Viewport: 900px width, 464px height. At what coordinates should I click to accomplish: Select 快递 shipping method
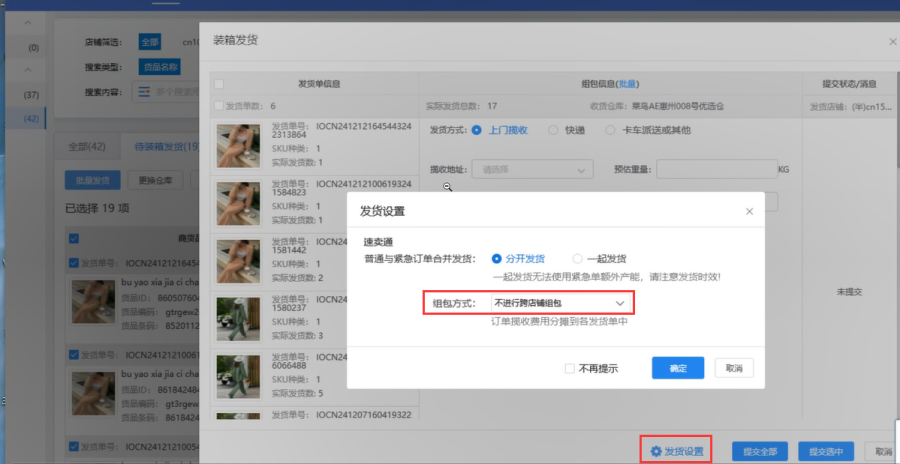(x=567, y=130)
